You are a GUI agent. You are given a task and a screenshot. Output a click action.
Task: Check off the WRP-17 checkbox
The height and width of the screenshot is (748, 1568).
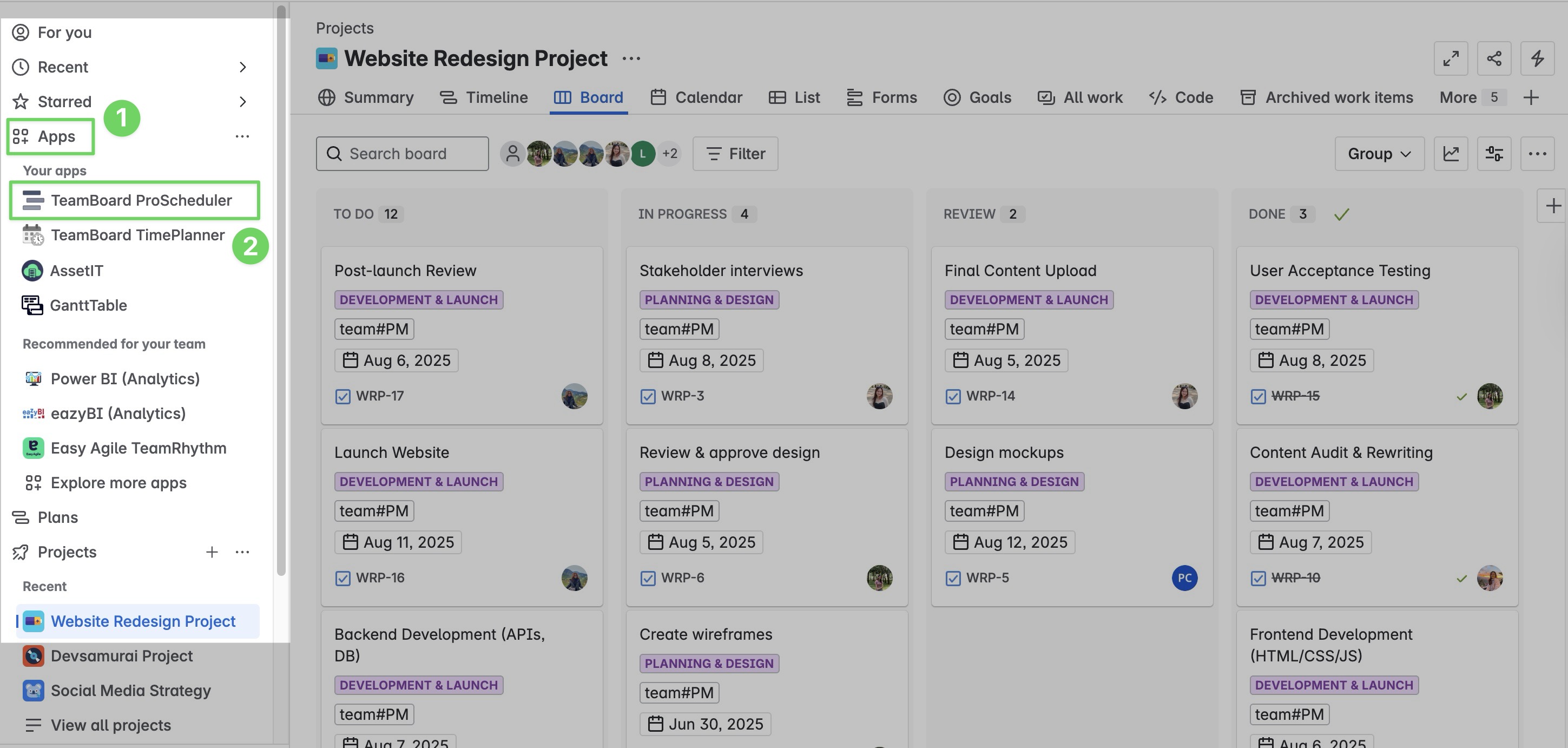click(x=342, y=396)
